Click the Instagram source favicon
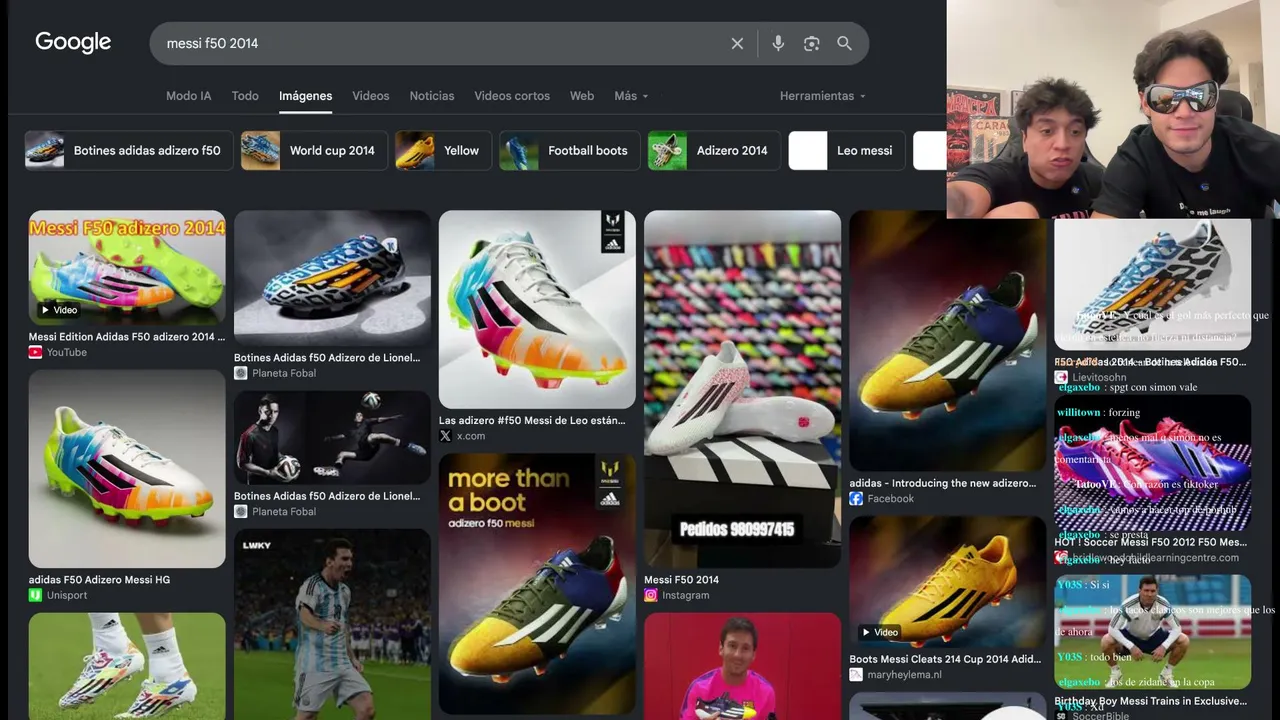The image size is (1280, 720). (x=650, y=595)
